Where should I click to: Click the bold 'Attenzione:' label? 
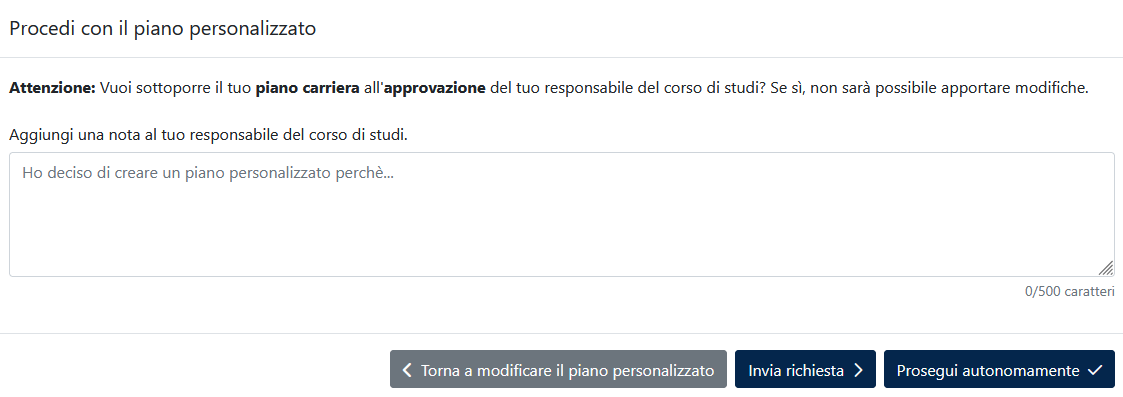coord(52,89)
